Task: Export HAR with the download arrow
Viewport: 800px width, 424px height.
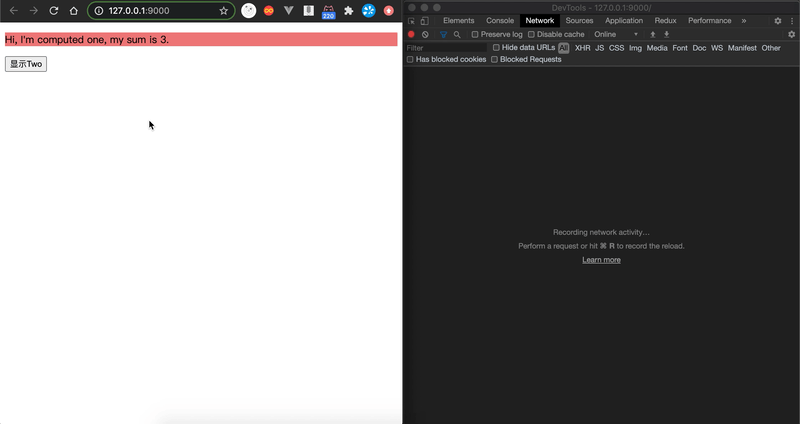Action: [666, 34]
